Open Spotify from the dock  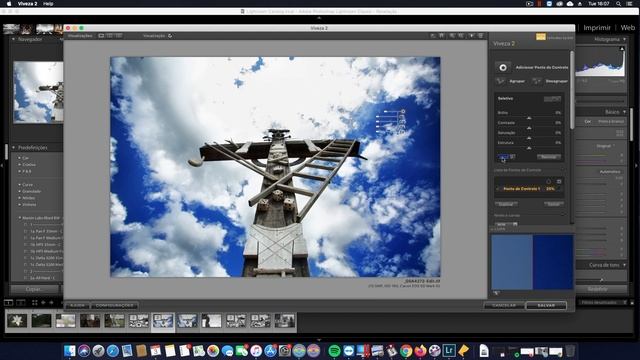[334, 351]
